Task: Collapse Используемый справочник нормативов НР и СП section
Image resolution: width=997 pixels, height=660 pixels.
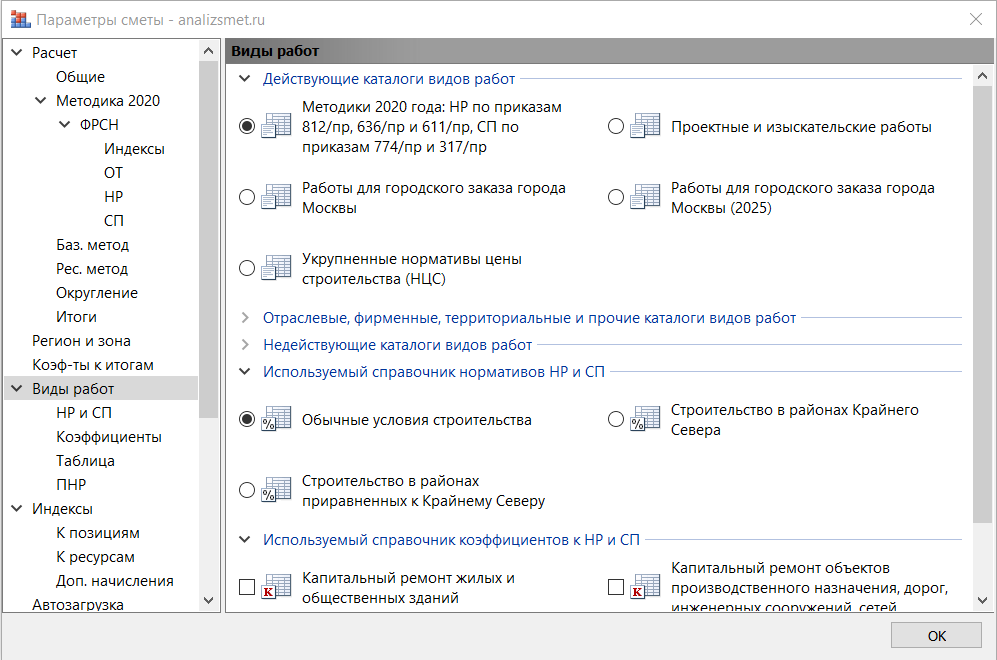Action: [245, 371]
